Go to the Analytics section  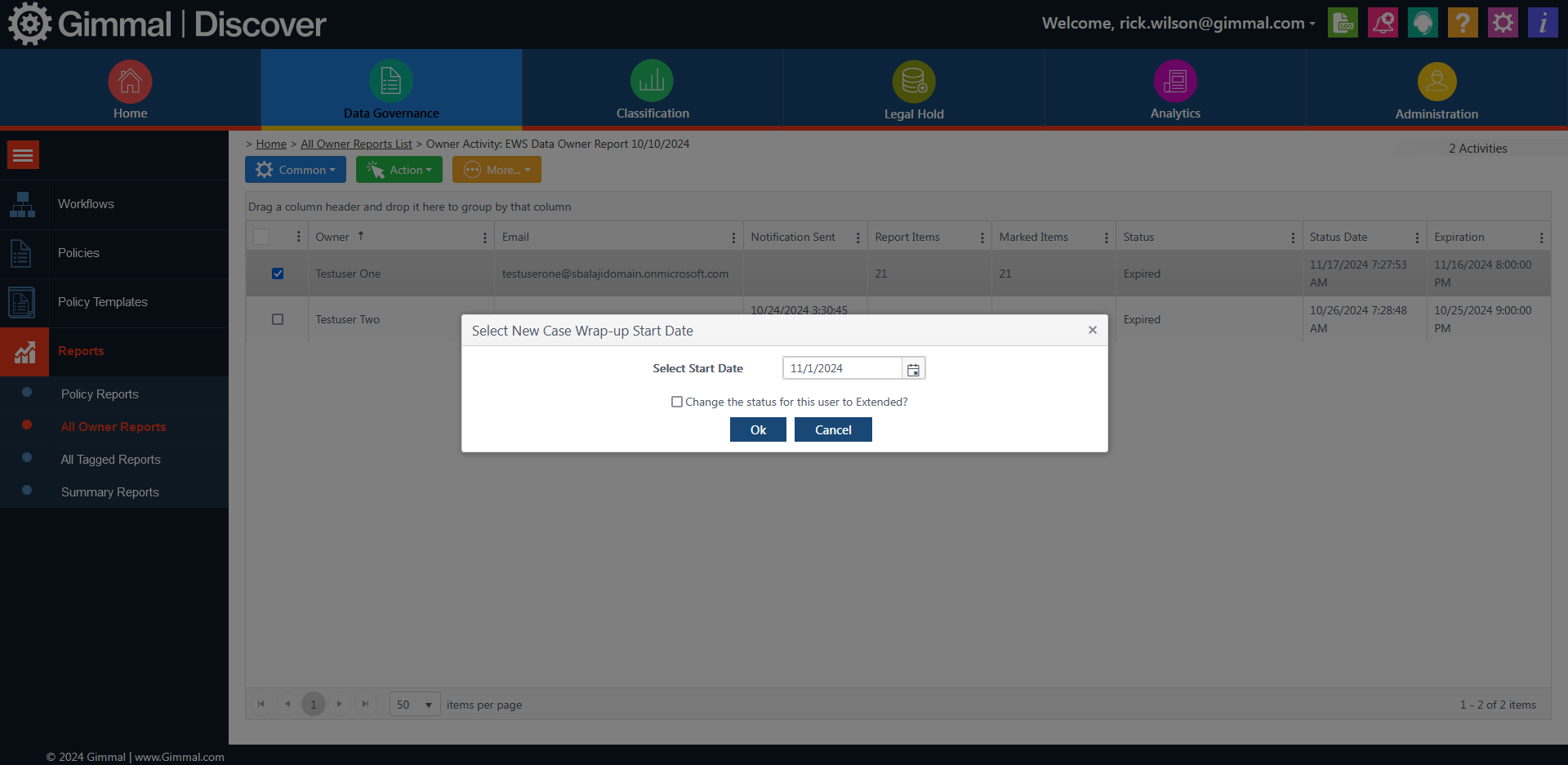click(x=1174, y=88)
